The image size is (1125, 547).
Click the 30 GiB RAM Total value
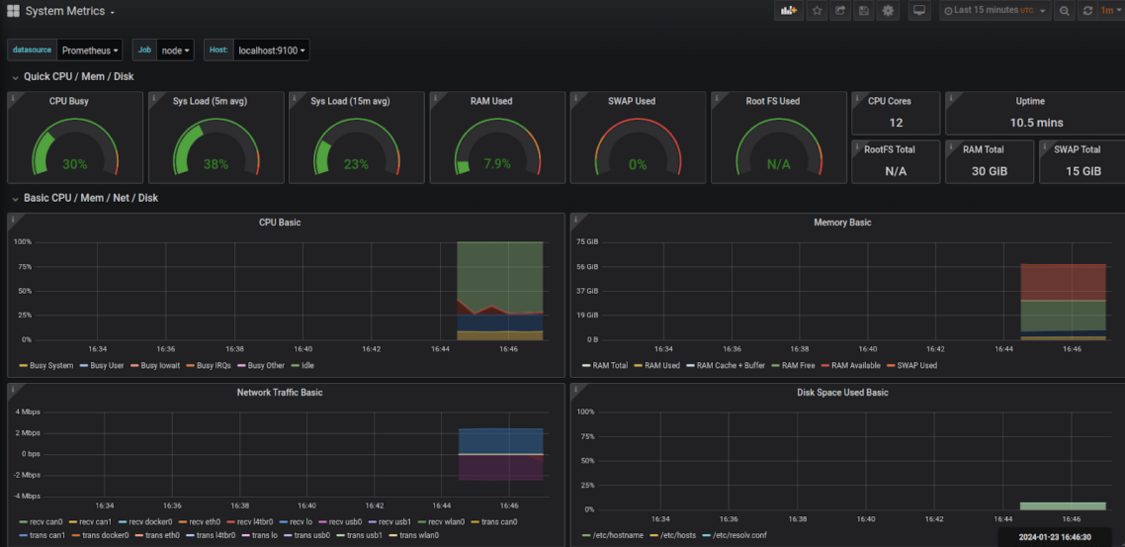coord(989,172)
